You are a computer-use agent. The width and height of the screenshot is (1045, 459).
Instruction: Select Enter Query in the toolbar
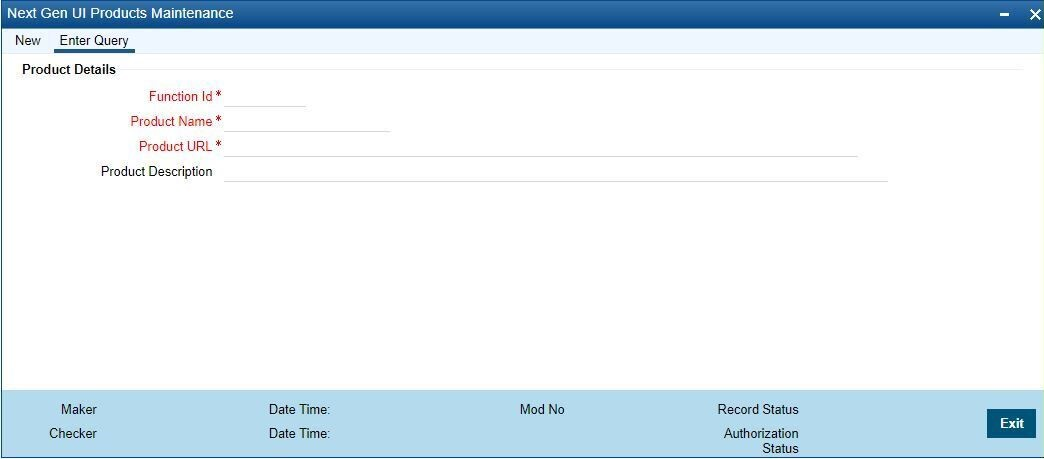pyautogui.click(x=94, y=41)
